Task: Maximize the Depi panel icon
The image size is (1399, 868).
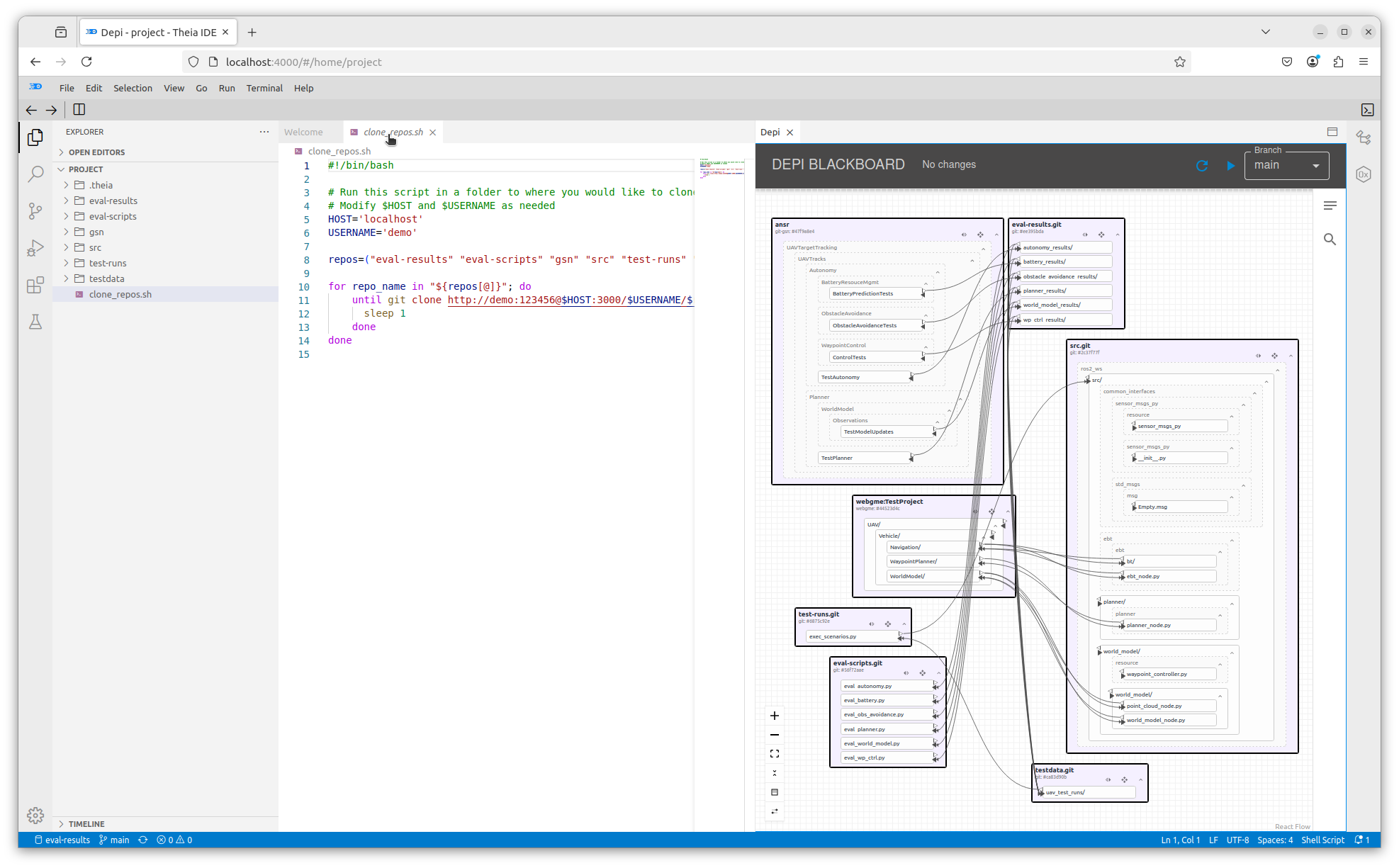Action: pyautogui.click(x=1332, y=132)
